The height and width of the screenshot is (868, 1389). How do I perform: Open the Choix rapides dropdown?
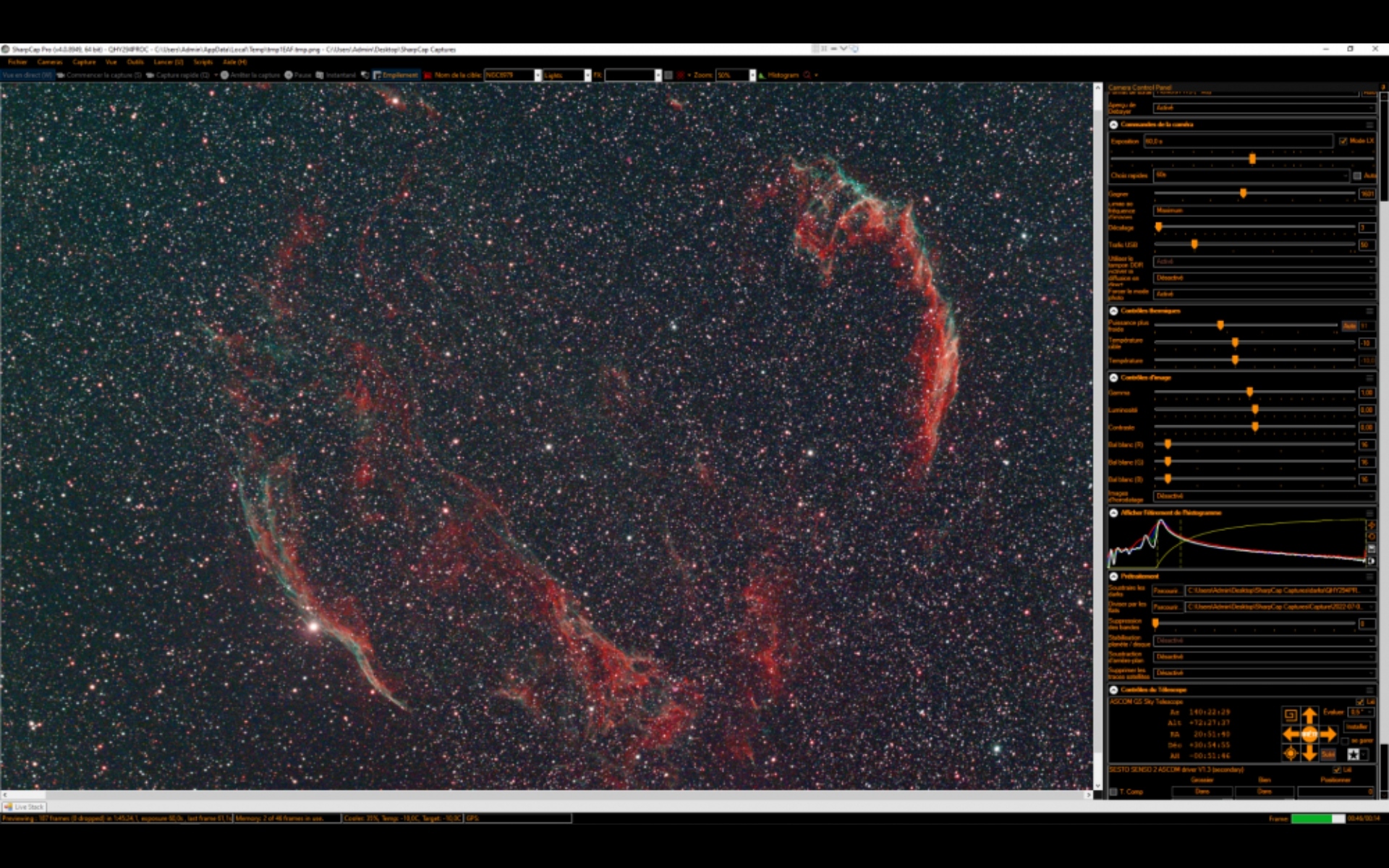click(1252, 176)
